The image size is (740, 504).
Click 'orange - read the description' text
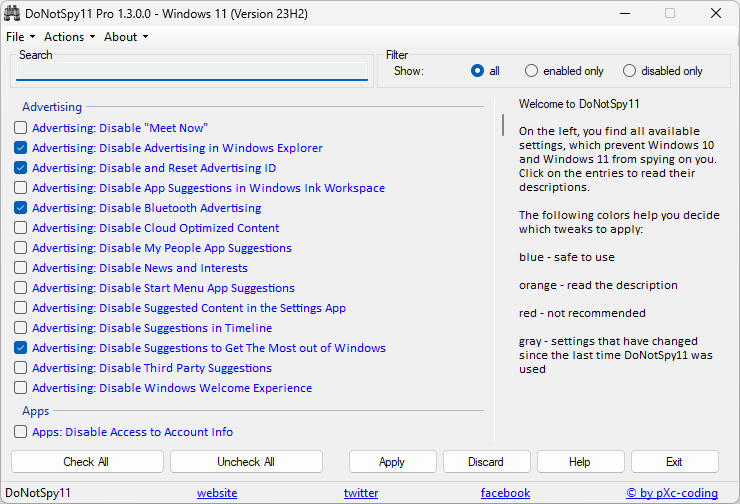click(598, 285)
